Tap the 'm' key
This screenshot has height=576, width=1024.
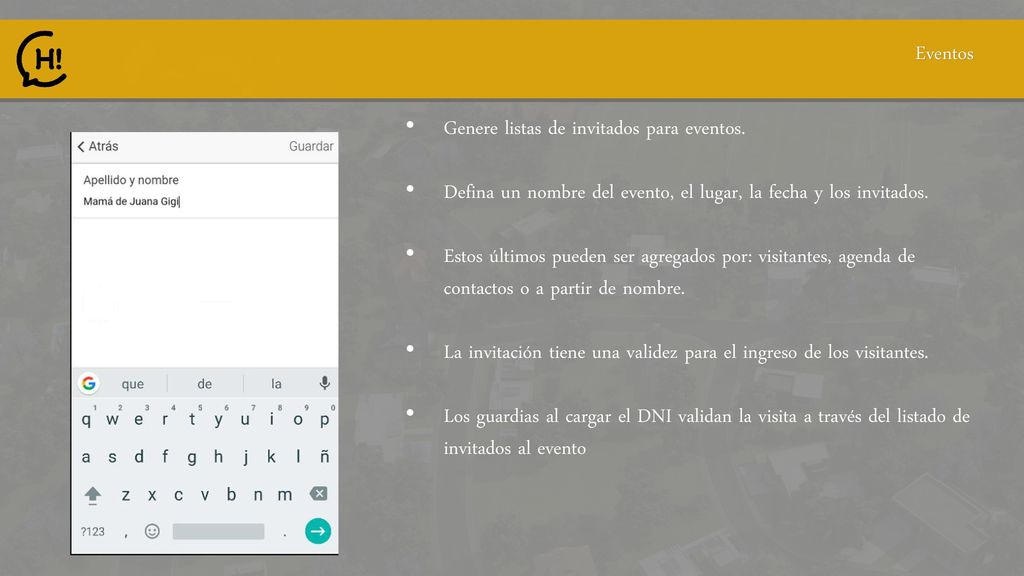pyautogui.click(x=285, y=495)
